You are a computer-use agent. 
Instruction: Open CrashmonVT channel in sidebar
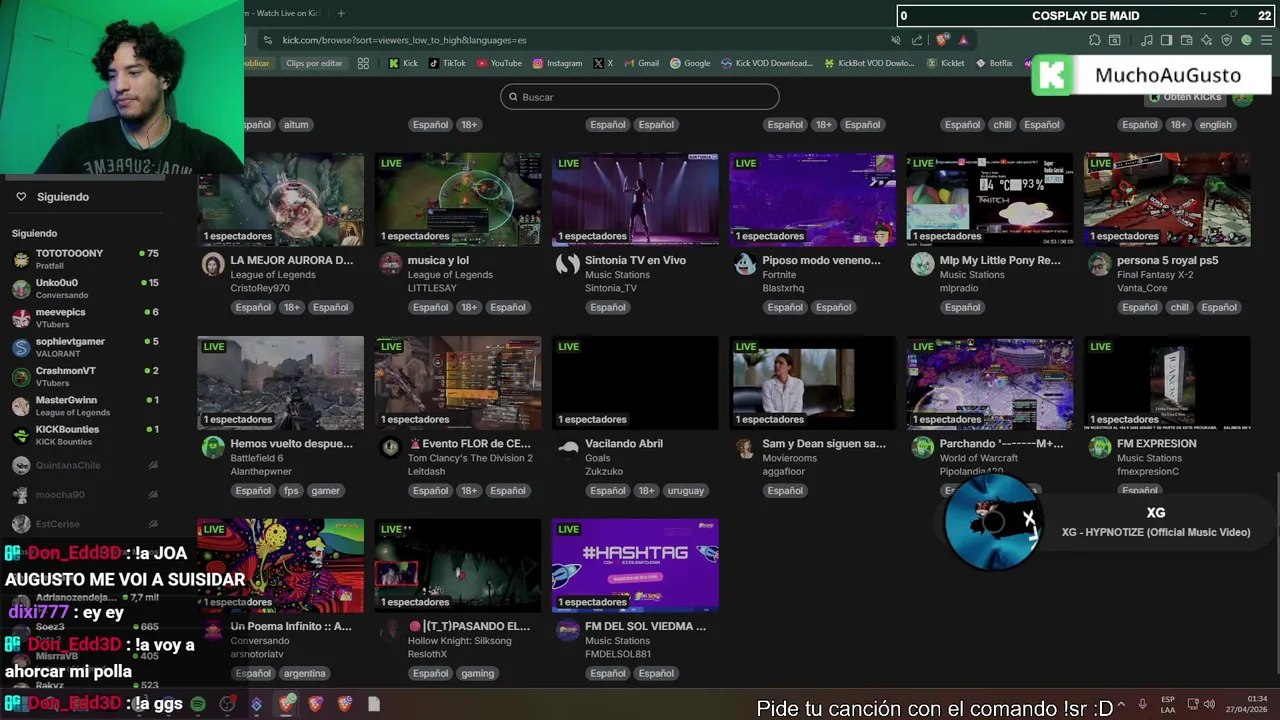pyautogui.click(x=85, y=376)
